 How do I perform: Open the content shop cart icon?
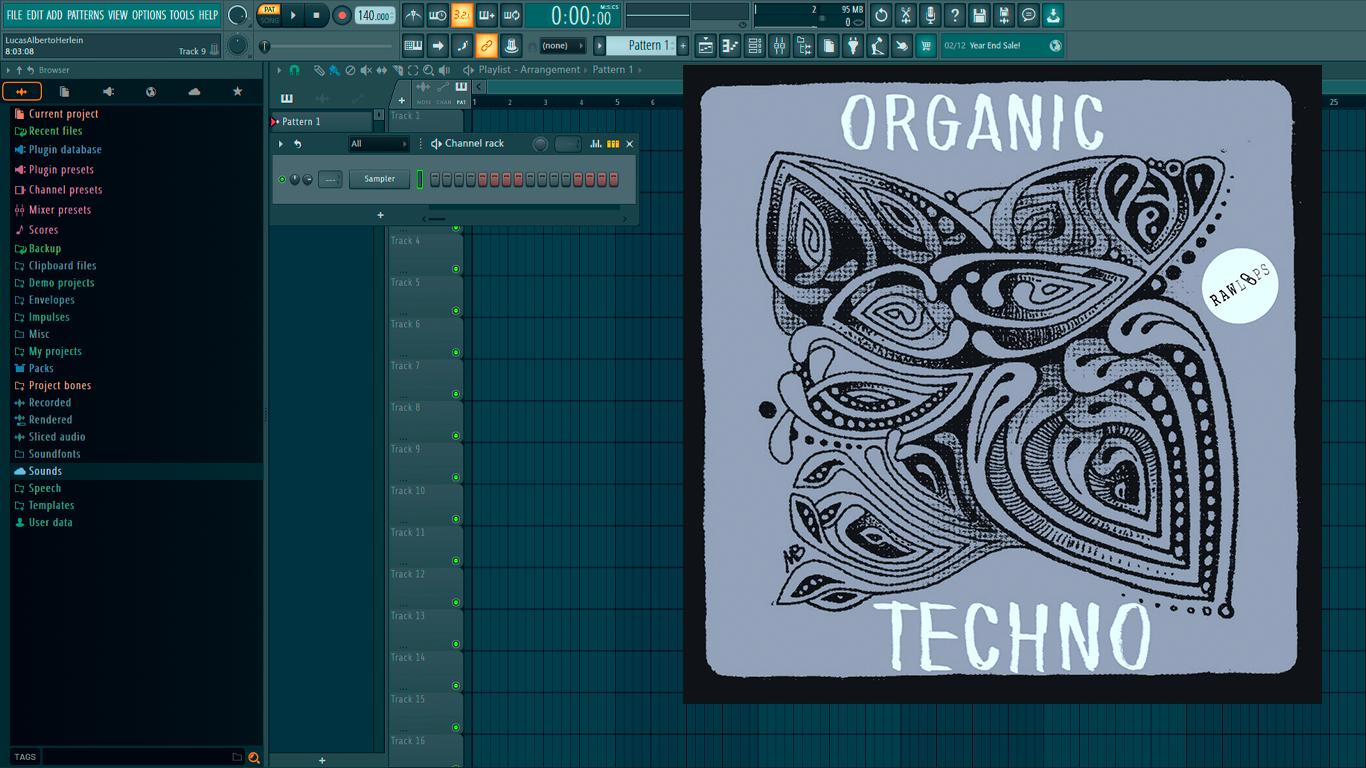927,45
